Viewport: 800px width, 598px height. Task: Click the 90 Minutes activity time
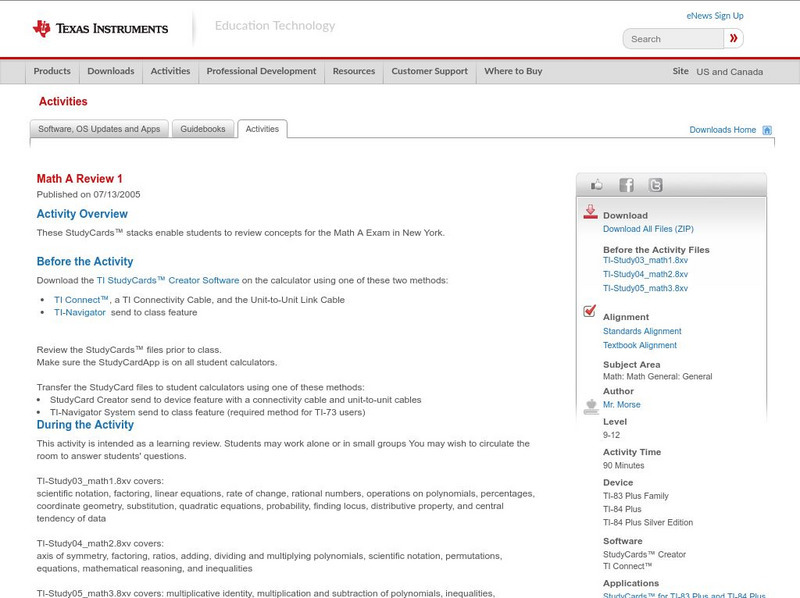tap(623, 465)
